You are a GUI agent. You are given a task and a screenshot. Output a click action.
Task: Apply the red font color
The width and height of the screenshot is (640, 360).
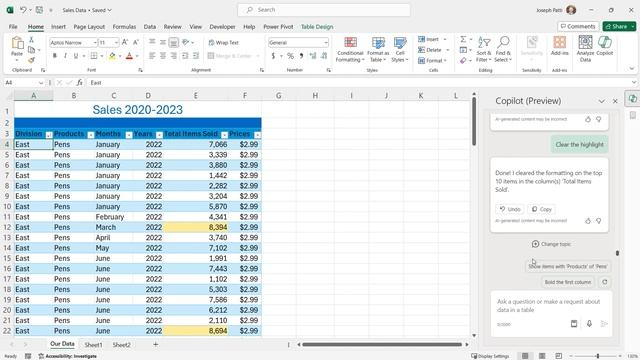pyautogui.click(x=129, y=56)
